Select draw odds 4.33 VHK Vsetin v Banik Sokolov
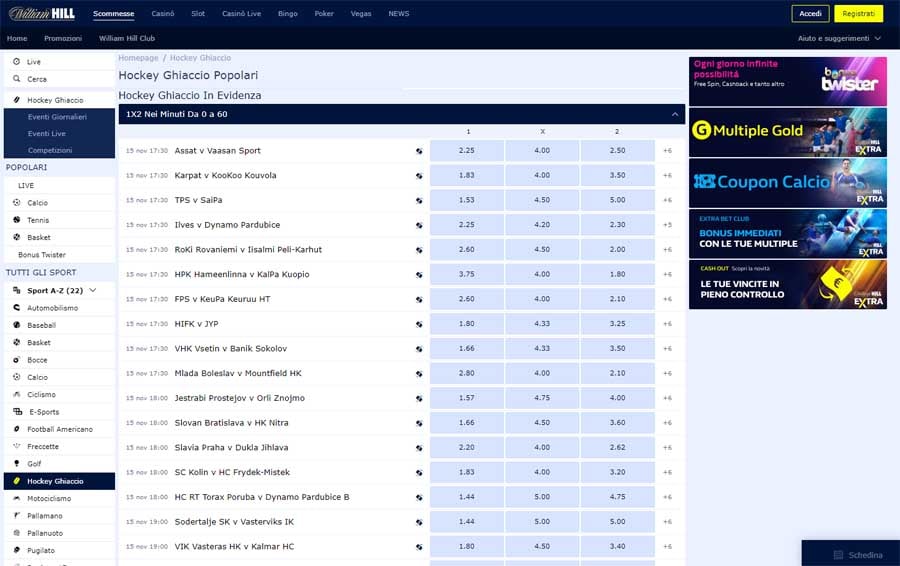Screen dimensions: 900x566 click(542, 348)
